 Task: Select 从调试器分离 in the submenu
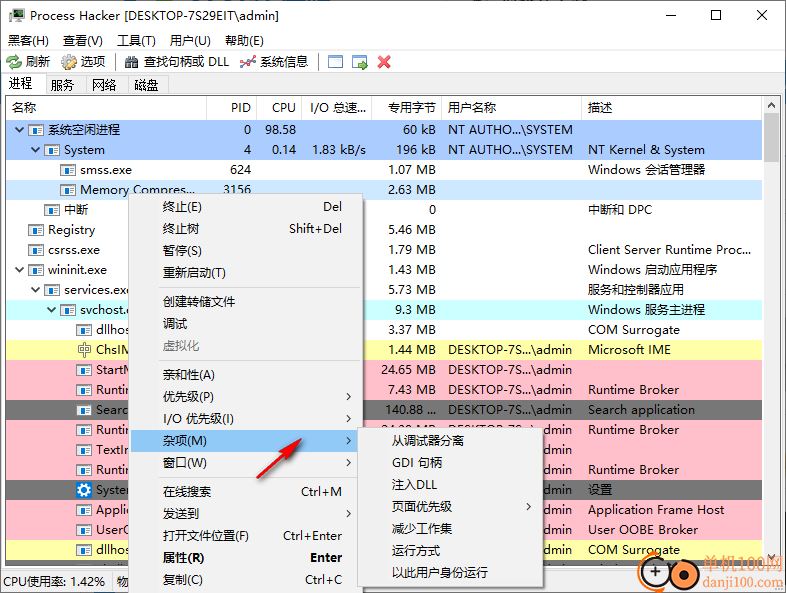pos(450,441)
